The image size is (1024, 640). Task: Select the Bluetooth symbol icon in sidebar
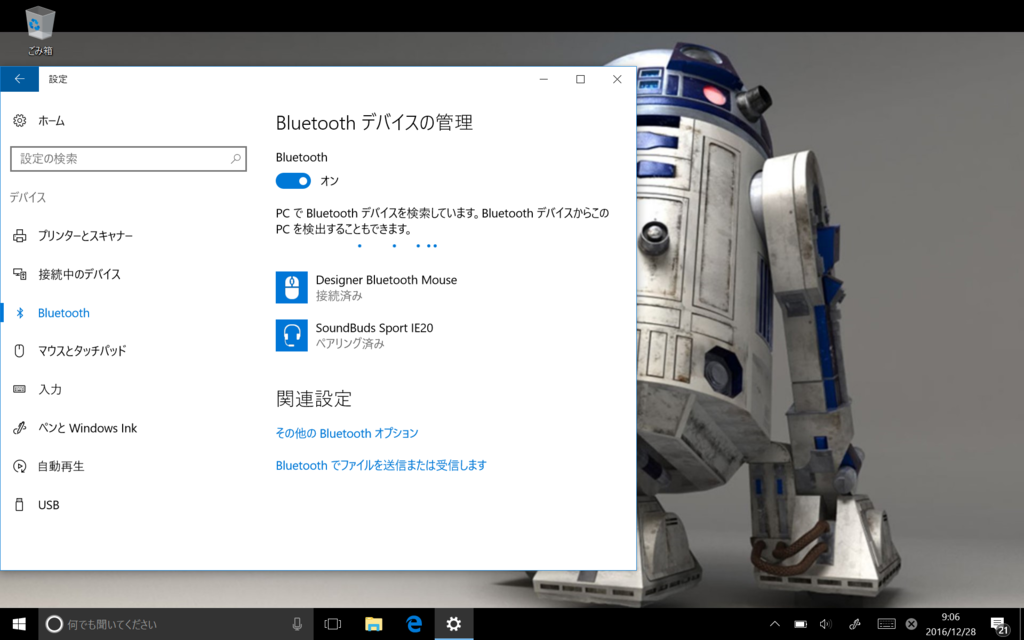(x=20, y=313)
